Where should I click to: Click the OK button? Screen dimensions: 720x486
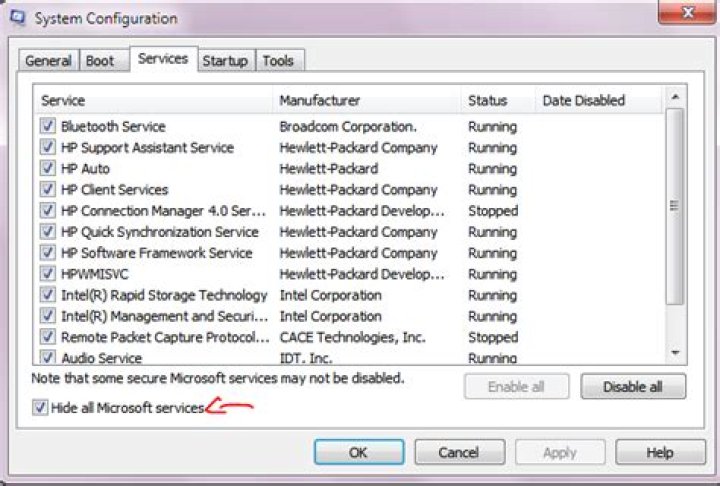pyautogui.click(x=358, y=453)
